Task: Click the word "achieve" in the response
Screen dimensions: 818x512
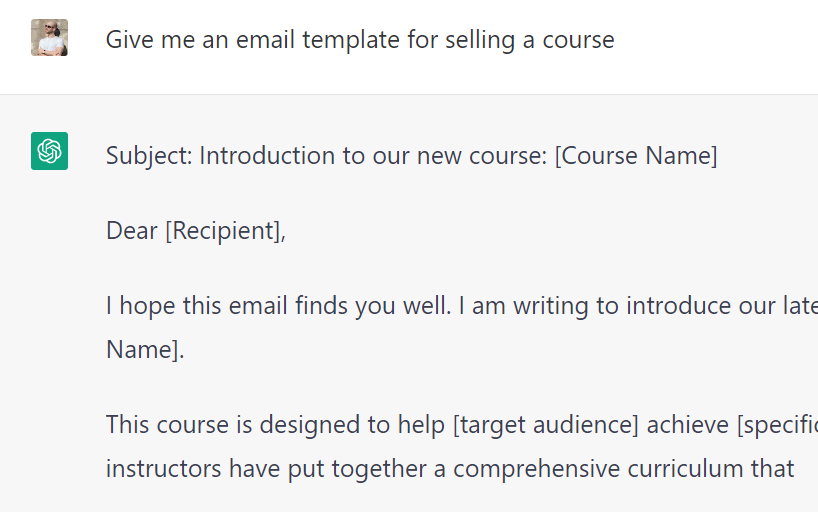Action: tap(688, 425)
